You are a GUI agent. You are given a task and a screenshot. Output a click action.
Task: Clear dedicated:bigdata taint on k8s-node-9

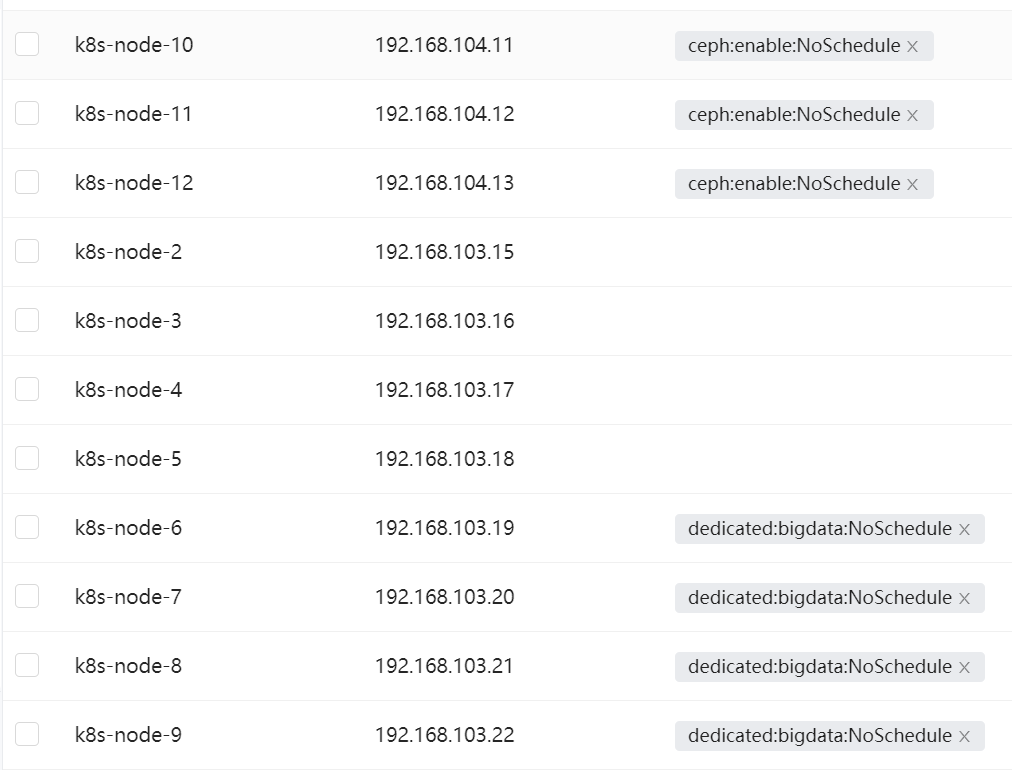tap(964, 736)
